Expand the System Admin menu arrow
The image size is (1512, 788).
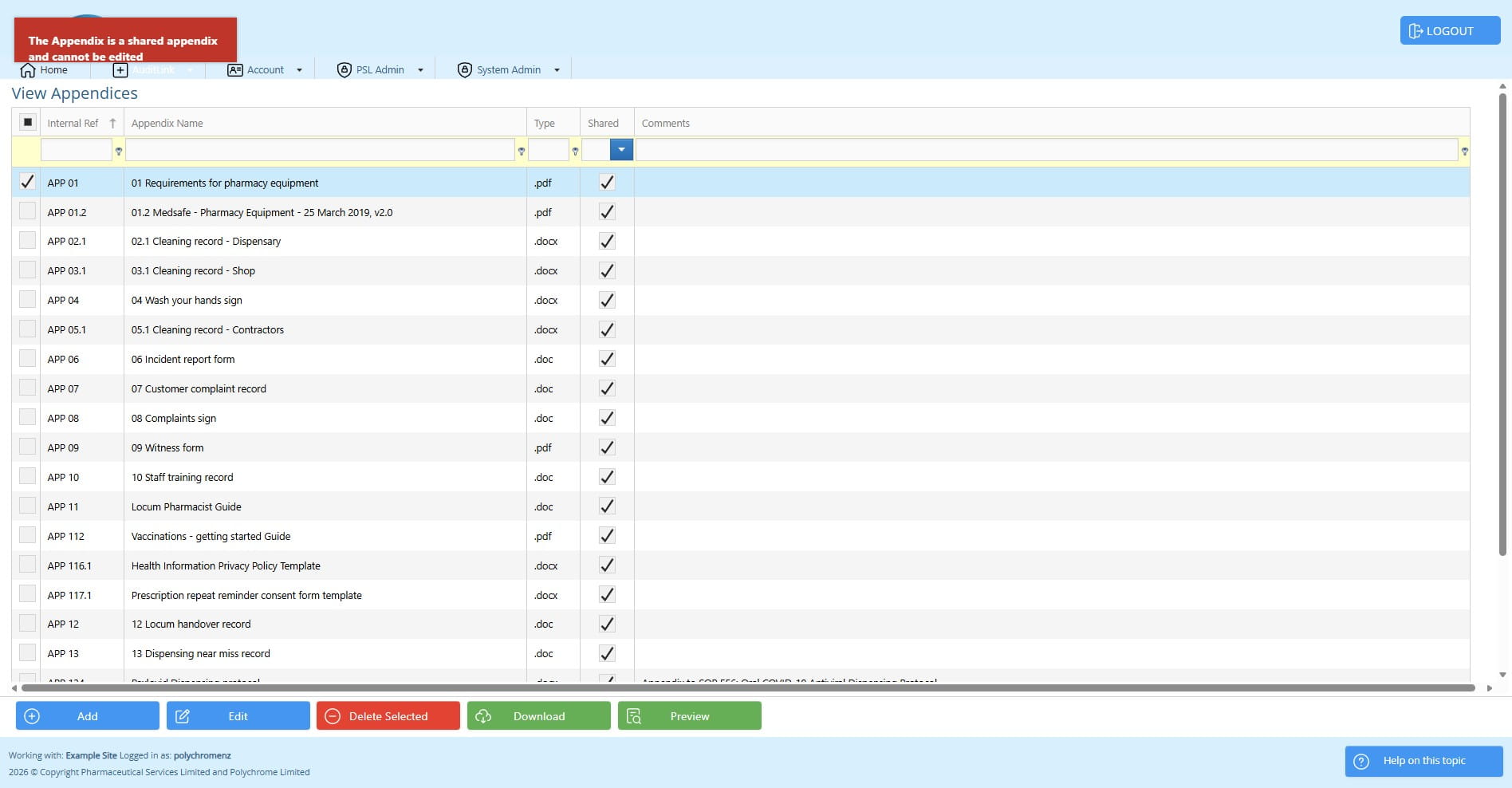click(x=557, y=70)
